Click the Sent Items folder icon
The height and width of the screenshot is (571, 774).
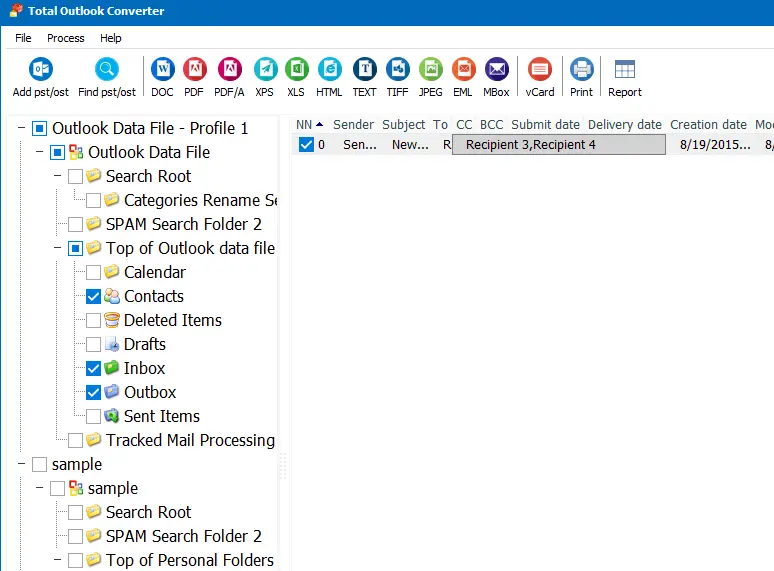pos(112,416)
